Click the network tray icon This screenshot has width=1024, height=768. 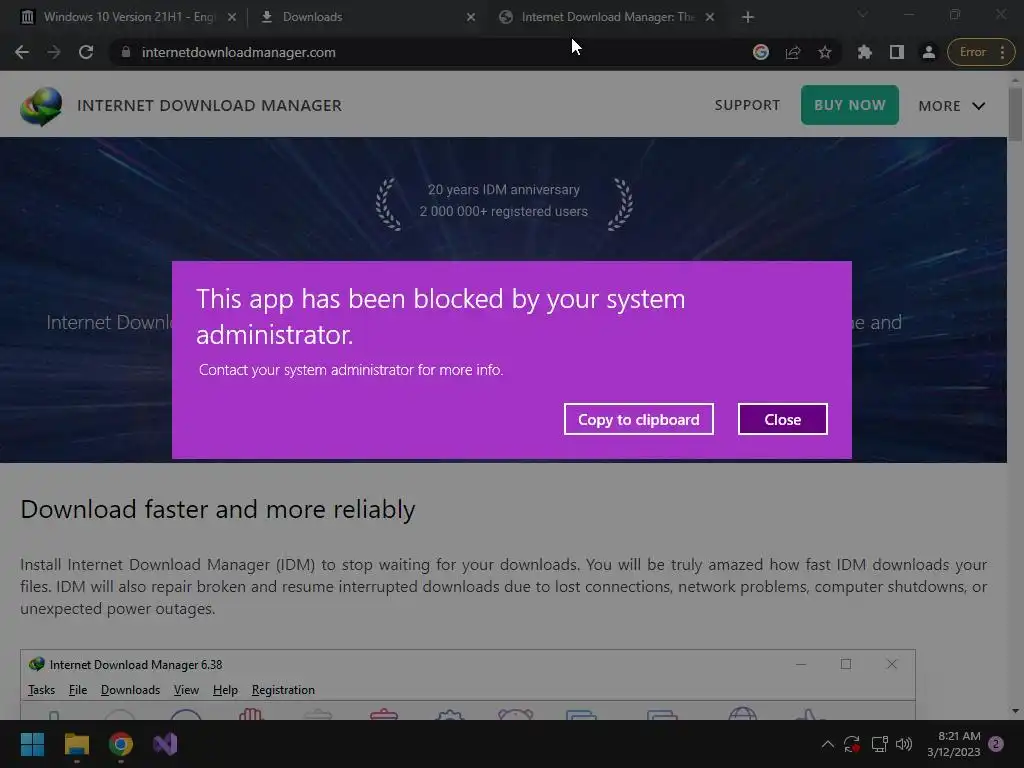(879, 744)
